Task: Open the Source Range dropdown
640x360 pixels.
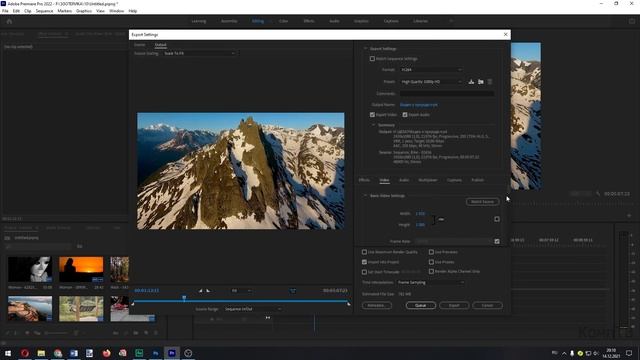Action: pyautogui.click(x=253, y=309)
